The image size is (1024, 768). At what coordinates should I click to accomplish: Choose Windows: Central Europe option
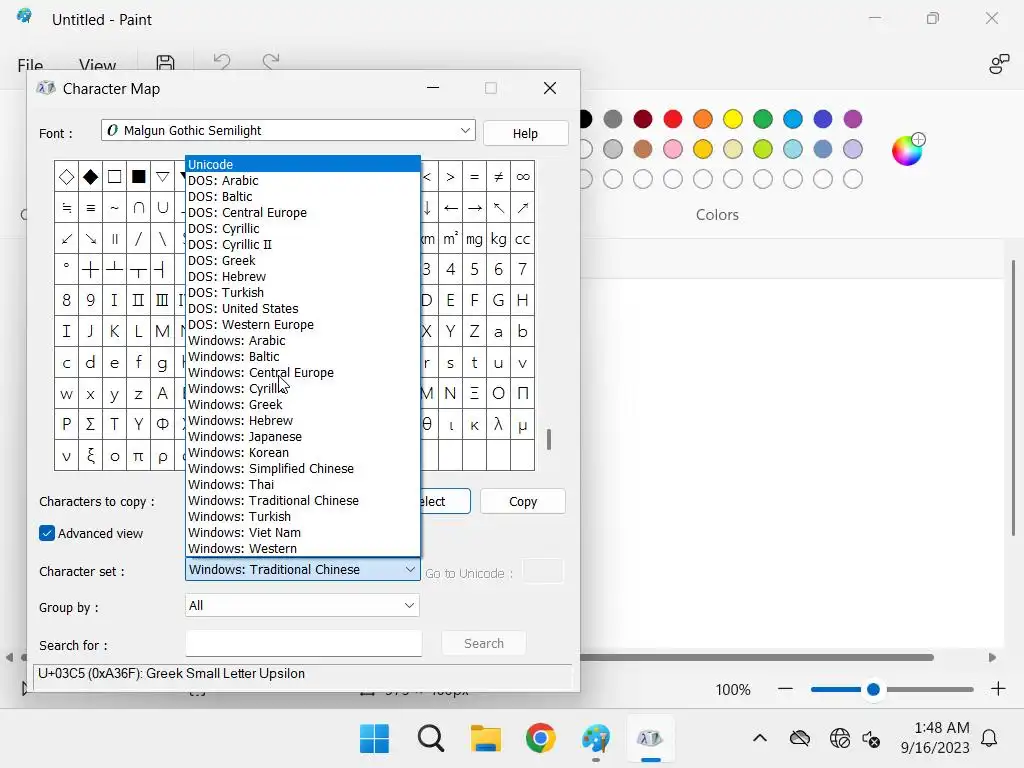tap(302, 372)
